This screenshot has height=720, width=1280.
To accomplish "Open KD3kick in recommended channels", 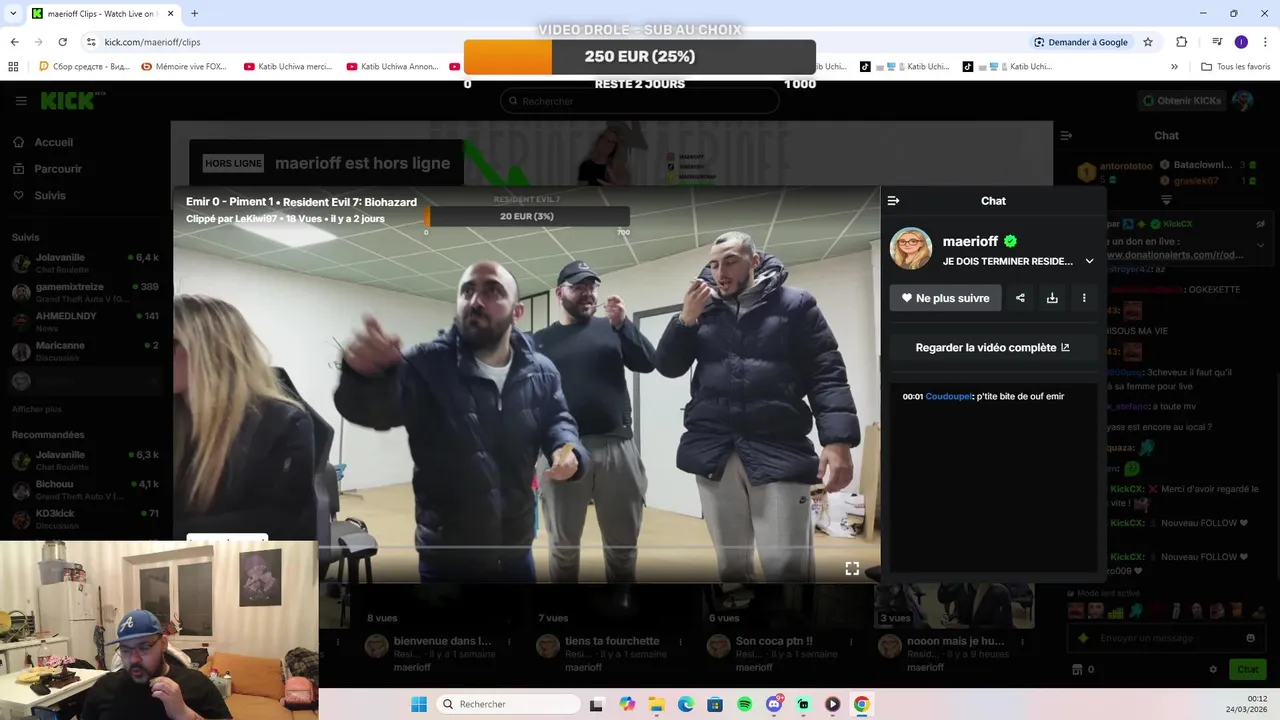I will (x=84, y=518).
